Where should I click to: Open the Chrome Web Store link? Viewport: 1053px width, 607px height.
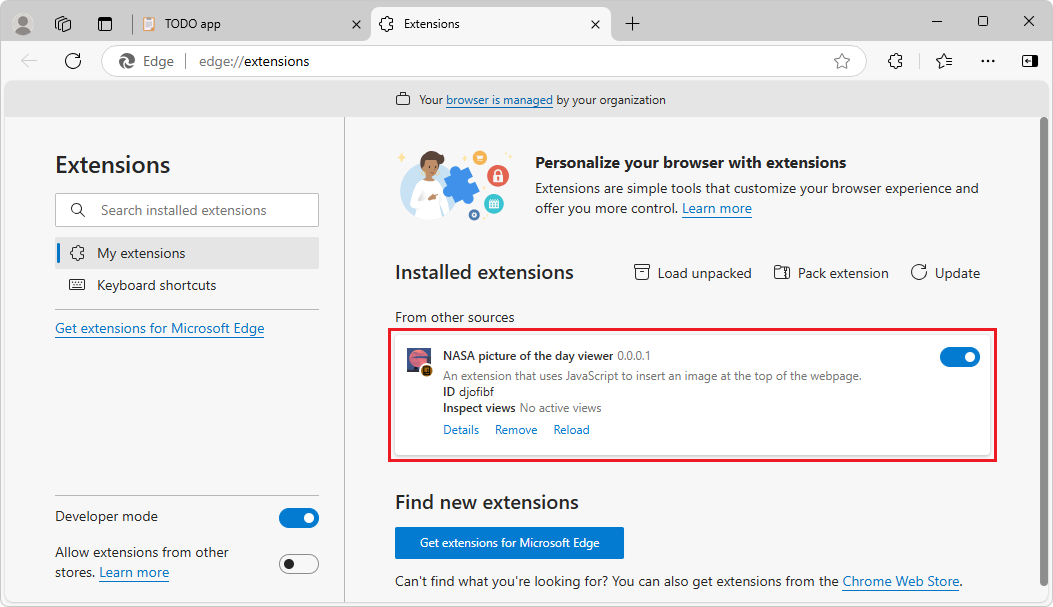click(x=899, y=581)
